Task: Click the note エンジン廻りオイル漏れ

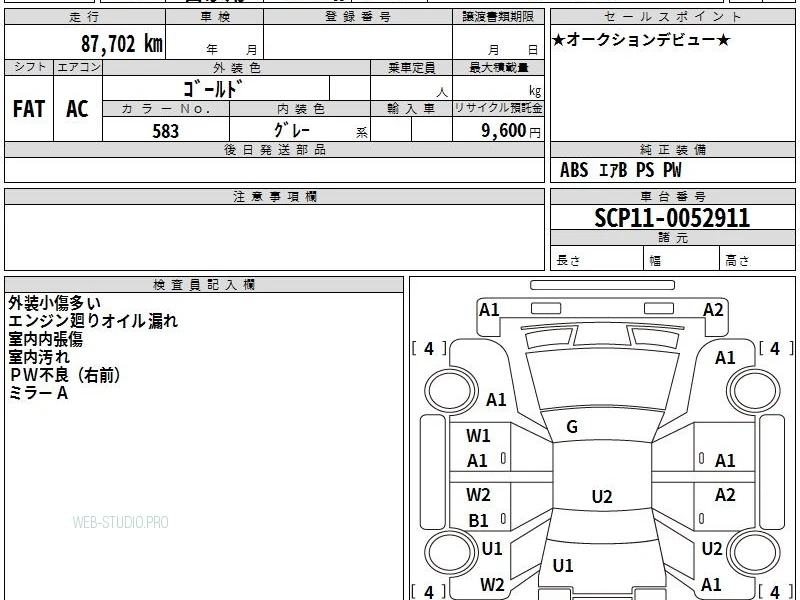Action: 93,321
